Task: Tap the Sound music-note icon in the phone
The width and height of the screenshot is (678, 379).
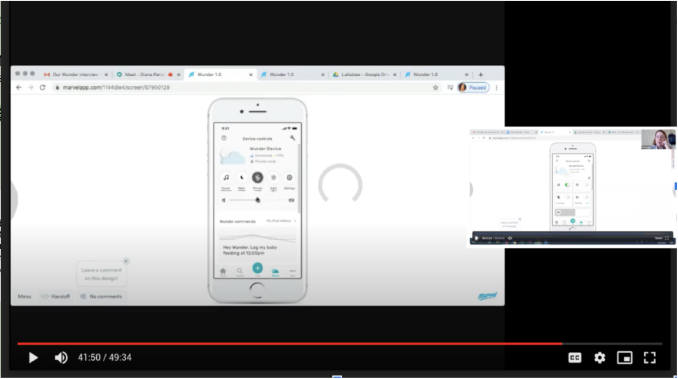Action: tap(226, 178)
